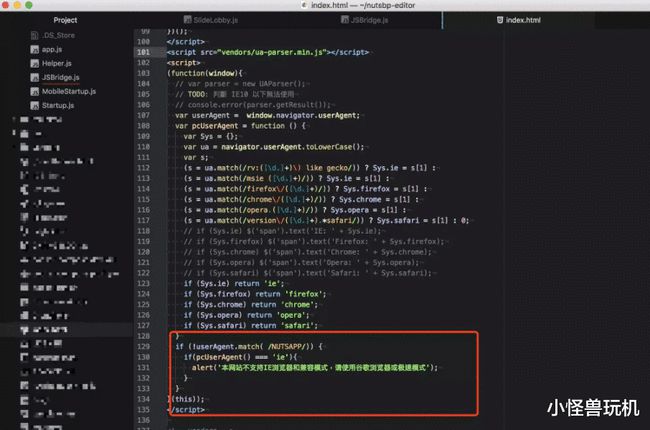650x430 pixels.
Task: Click the app.js file icon
Action: click(x=35, y=50)
